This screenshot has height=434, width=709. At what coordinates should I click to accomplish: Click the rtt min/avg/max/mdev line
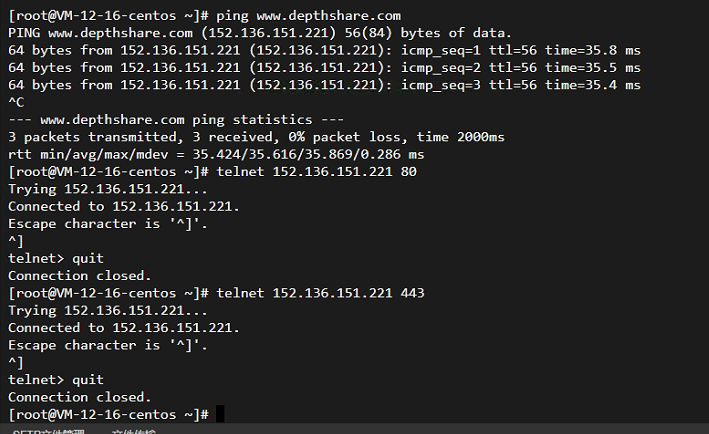click(216, 155)
